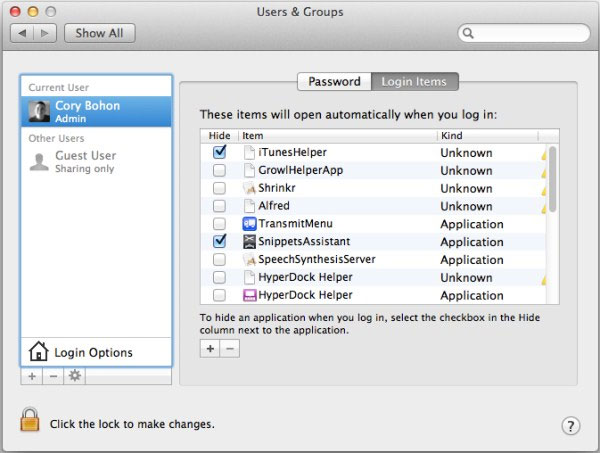The height and width of the screenshot is (453, 600).
Task: Remove user with the sidebar minus button
Action: [53, 376]
